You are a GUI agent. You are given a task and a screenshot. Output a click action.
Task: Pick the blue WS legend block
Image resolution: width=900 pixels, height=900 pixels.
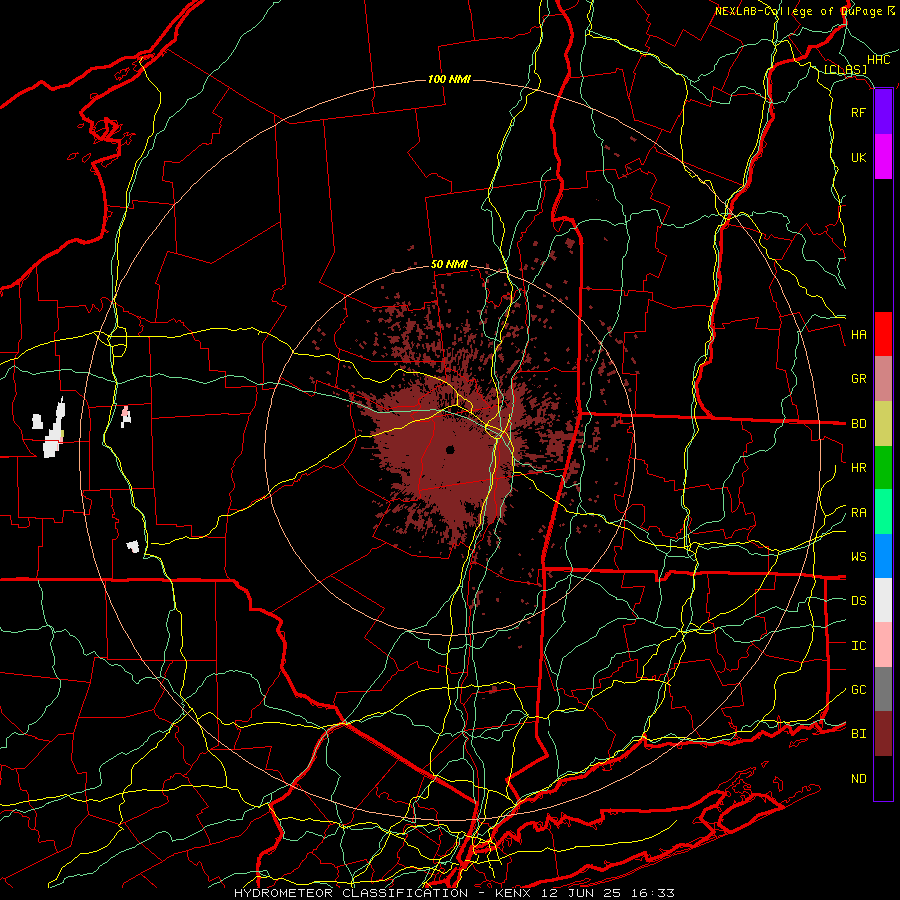883,556
